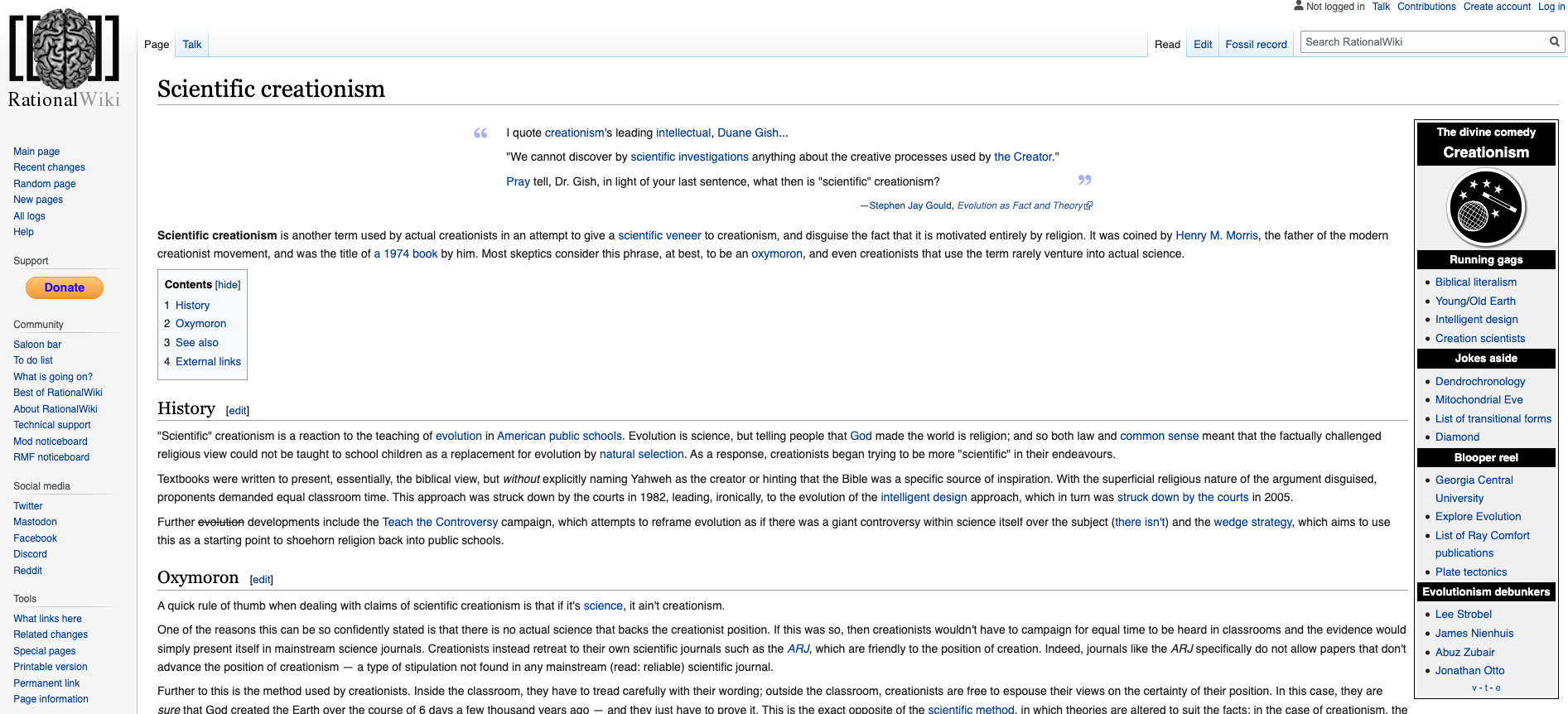Viewport: 1568px width, 714px height.
Task: Jump to External links in Contents
Action: click(x=208, y=362)
